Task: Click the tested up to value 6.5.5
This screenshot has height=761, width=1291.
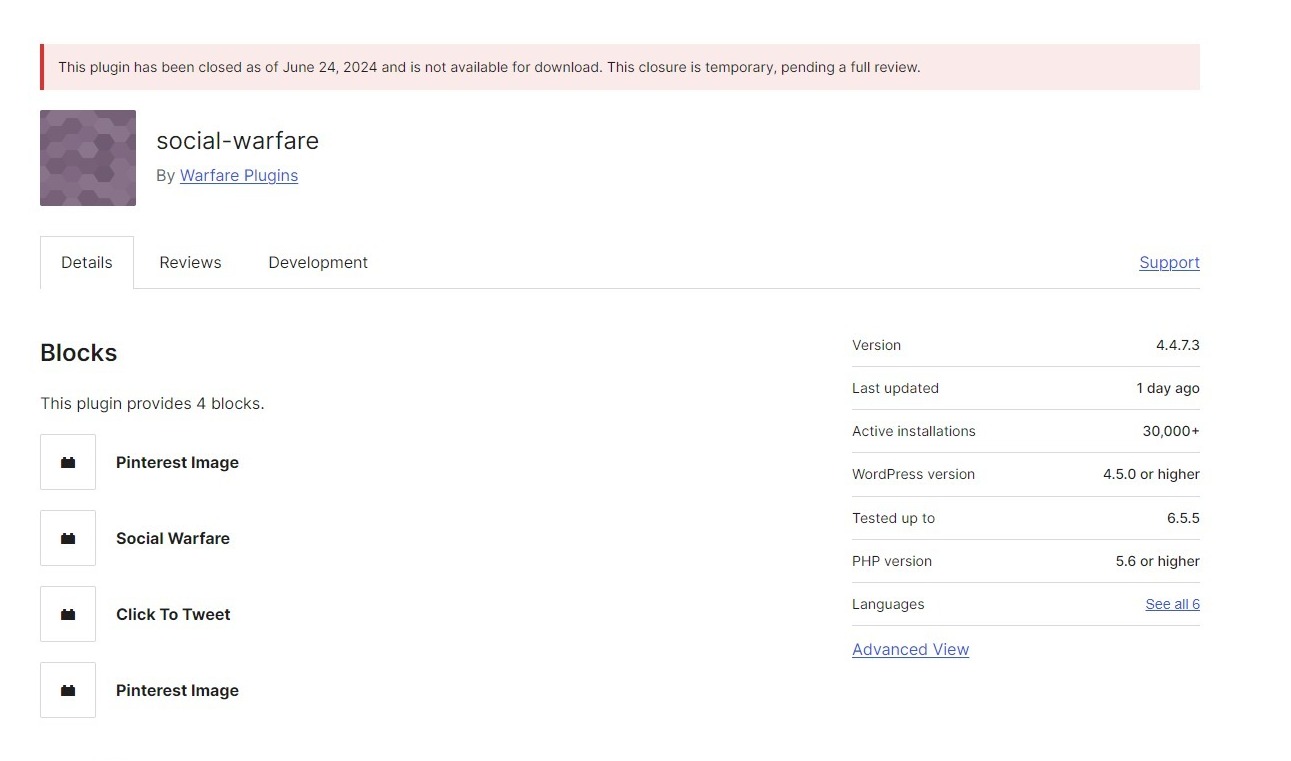Action: tap(1183, 518)
